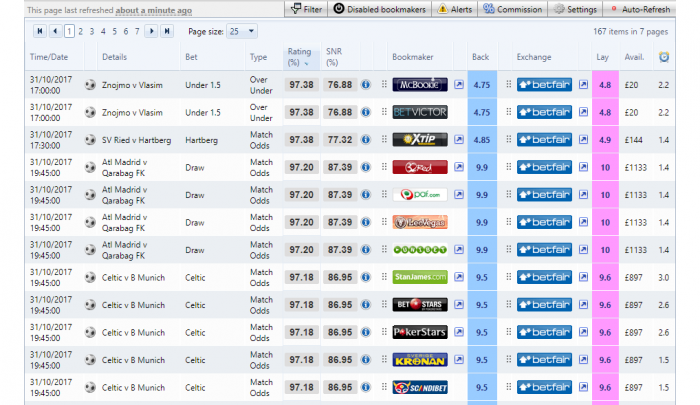Screen dimensions: 700x405
Task: Open StanJames bookmaker external link icon
Action: (x=459, y=277)
